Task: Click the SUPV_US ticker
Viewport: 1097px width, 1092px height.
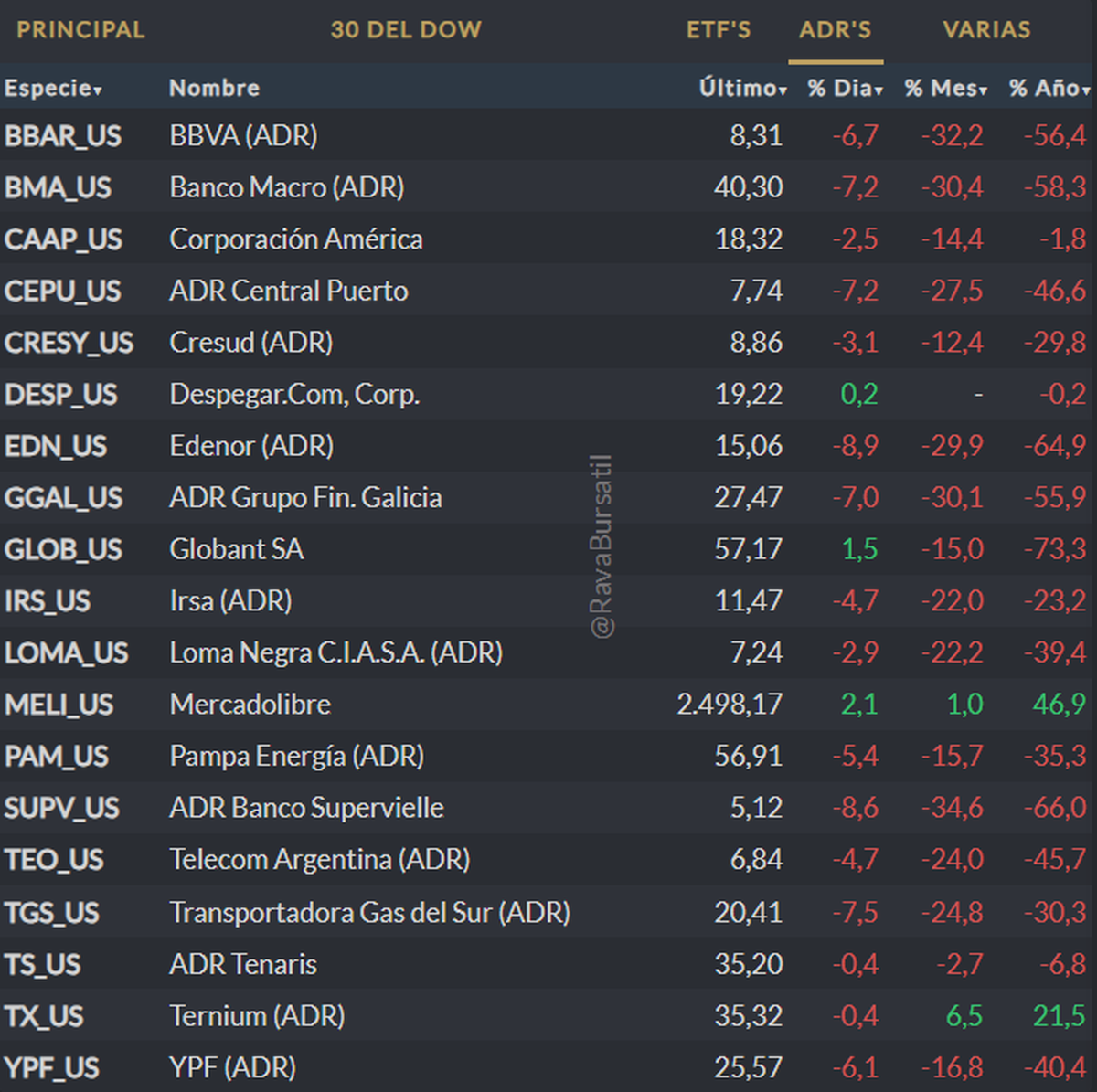Action: [x=62, y=808]
